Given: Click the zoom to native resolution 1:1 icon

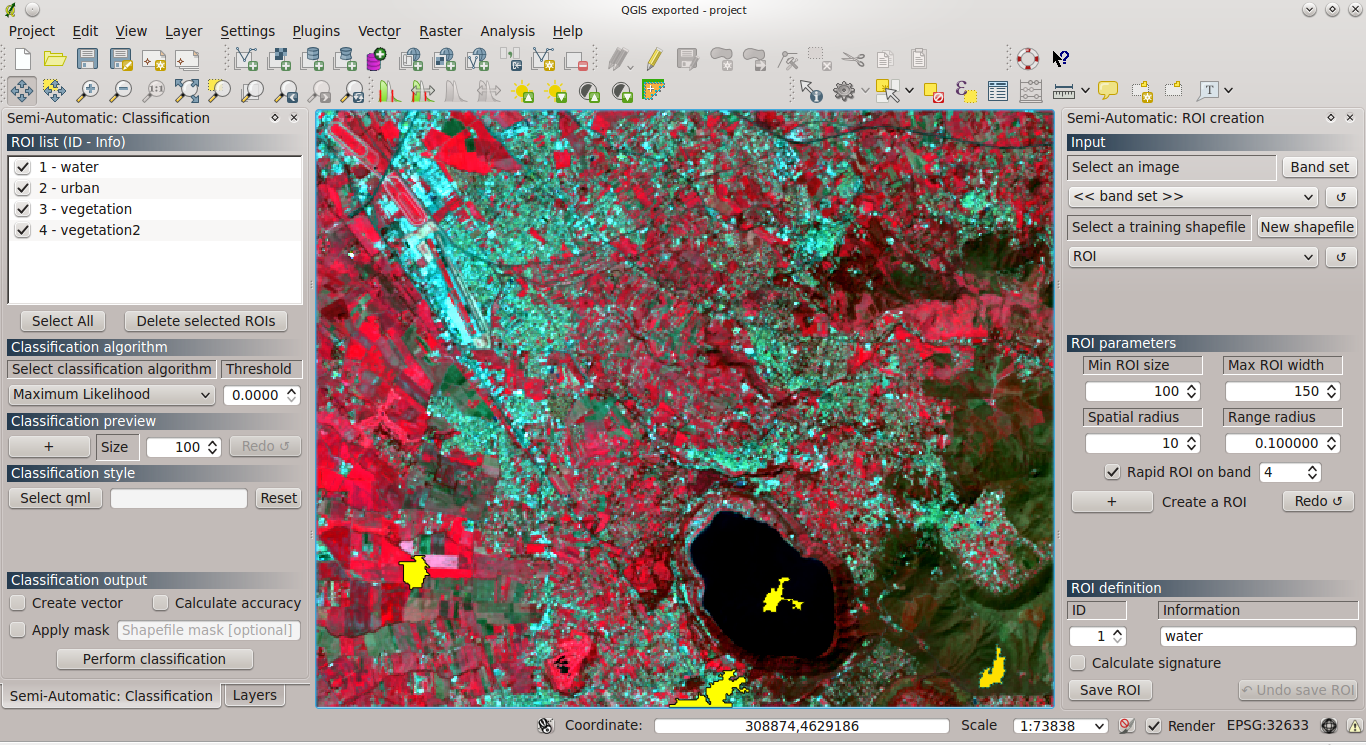Looking at the screenshot, I should [x=155, y=90].
